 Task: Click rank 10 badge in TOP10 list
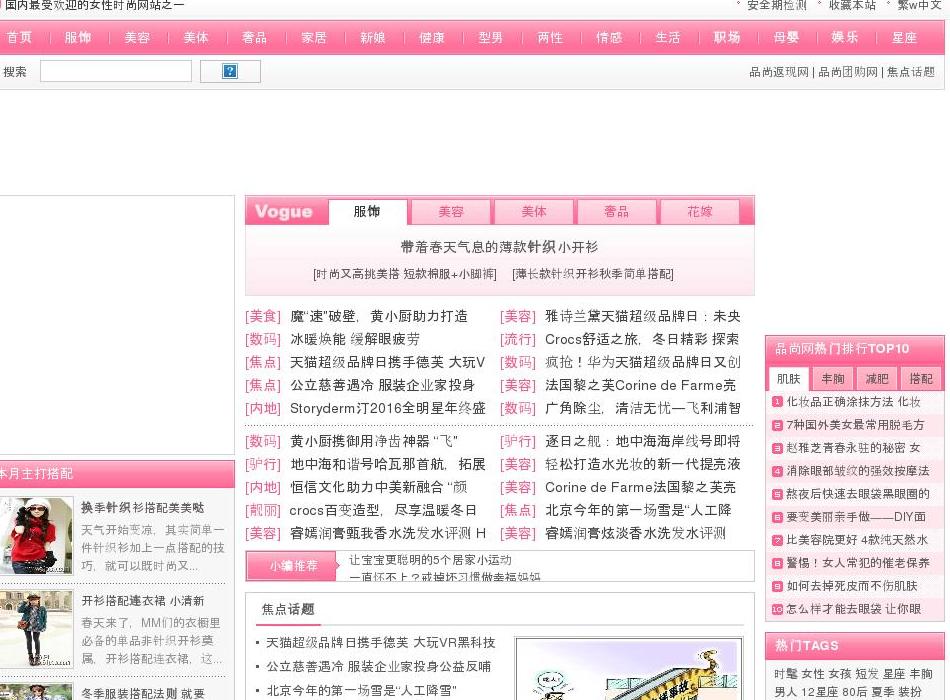point(777,609)
